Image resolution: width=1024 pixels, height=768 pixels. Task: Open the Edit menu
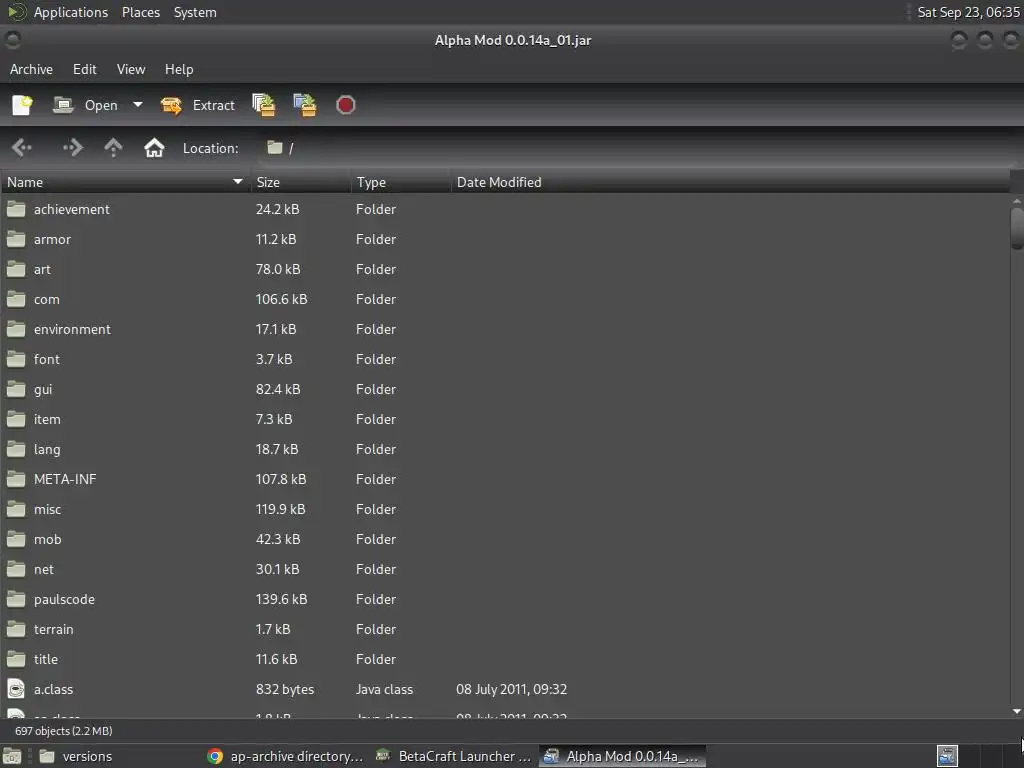point(84,69)
